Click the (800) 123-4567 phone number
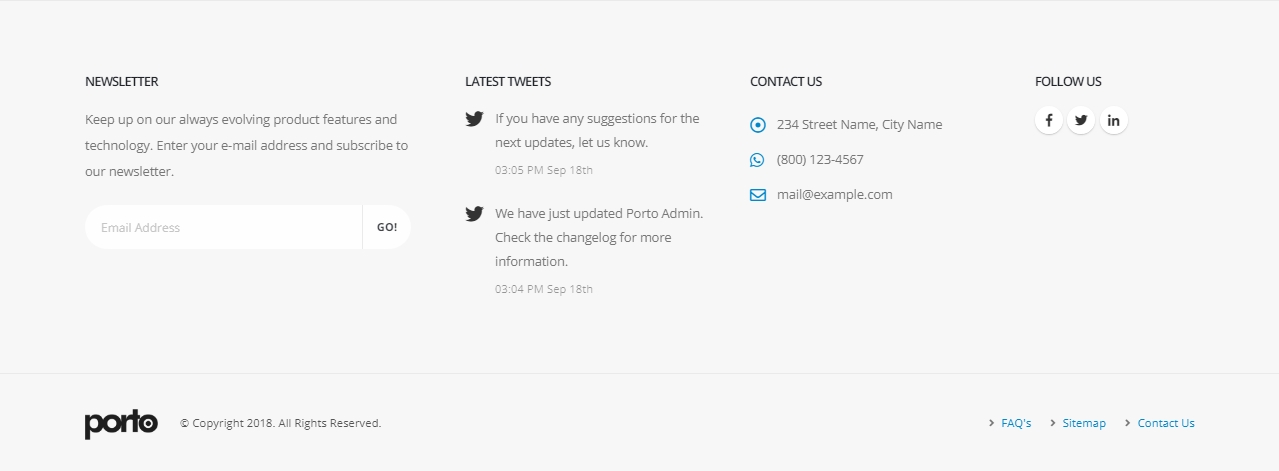The width and height of the screenshot is (1279, 471). point(820,160)
